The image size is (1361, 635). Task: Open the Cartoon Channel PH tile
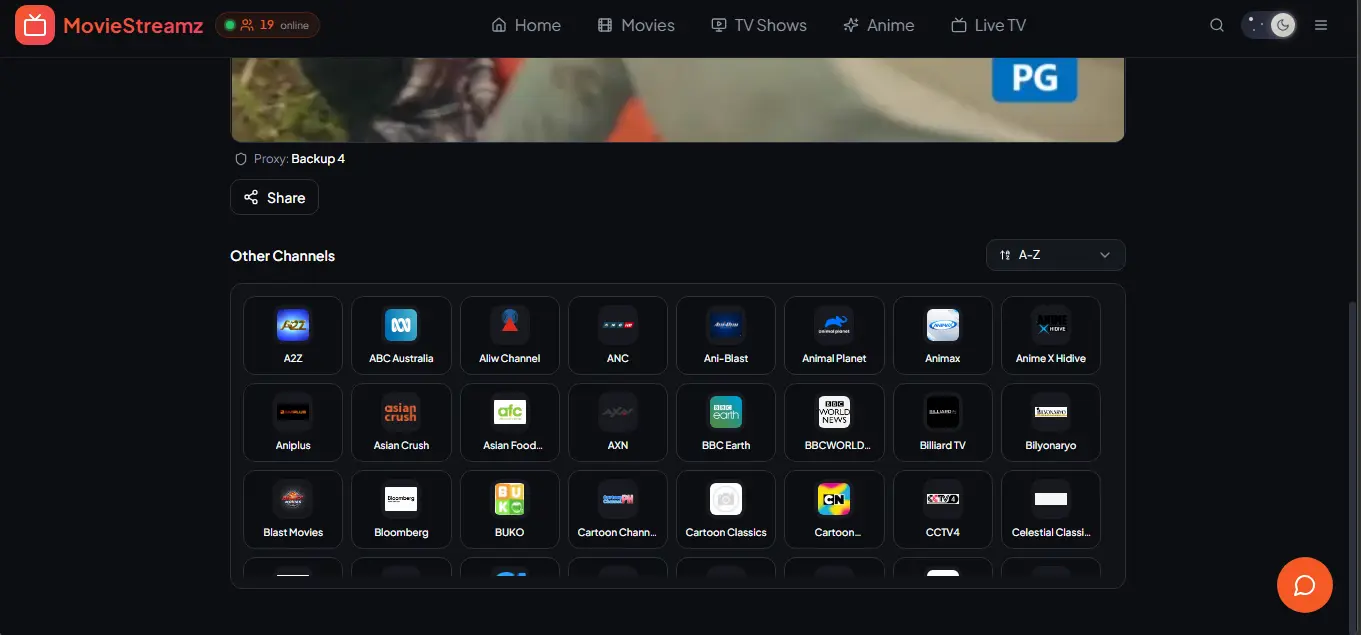tap(618, 509)
